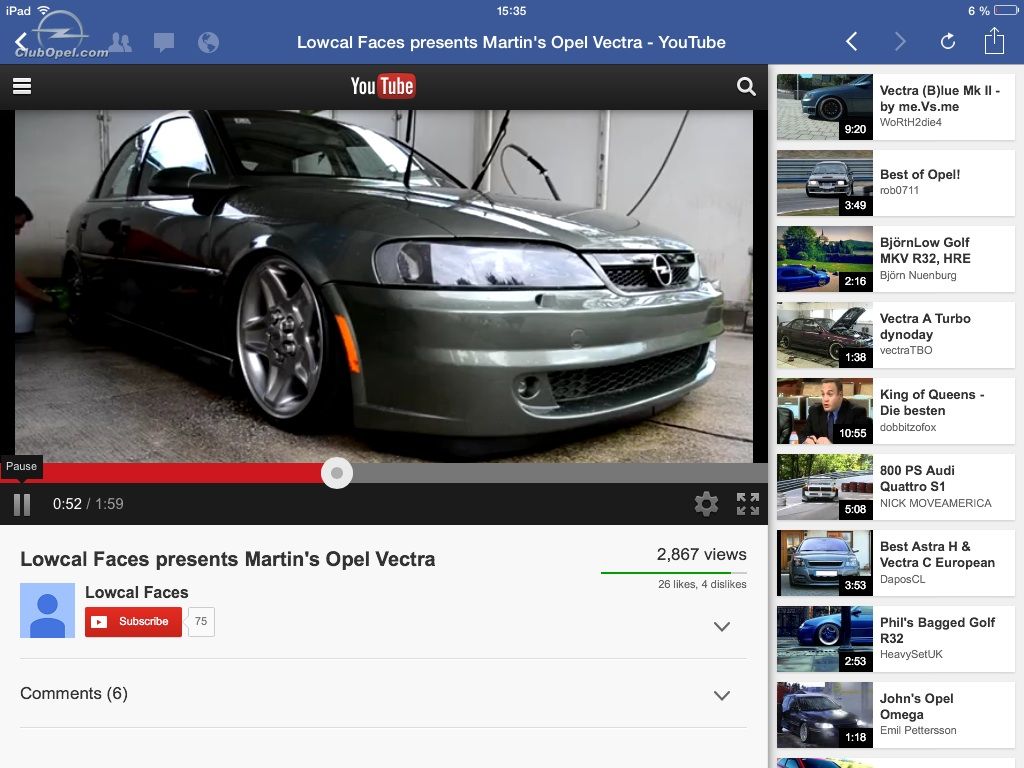Tap the Wi-Fi status icon
Screen dimensions: 1024x768
44,10
